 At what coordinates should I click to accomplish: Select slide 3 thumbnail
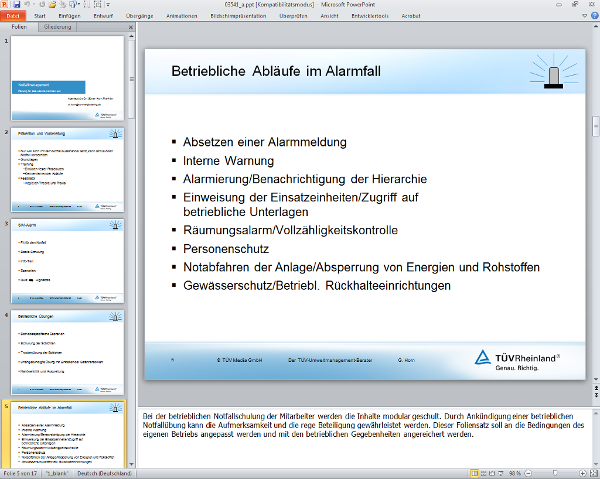pyautogui.click(x=68, y=255)
